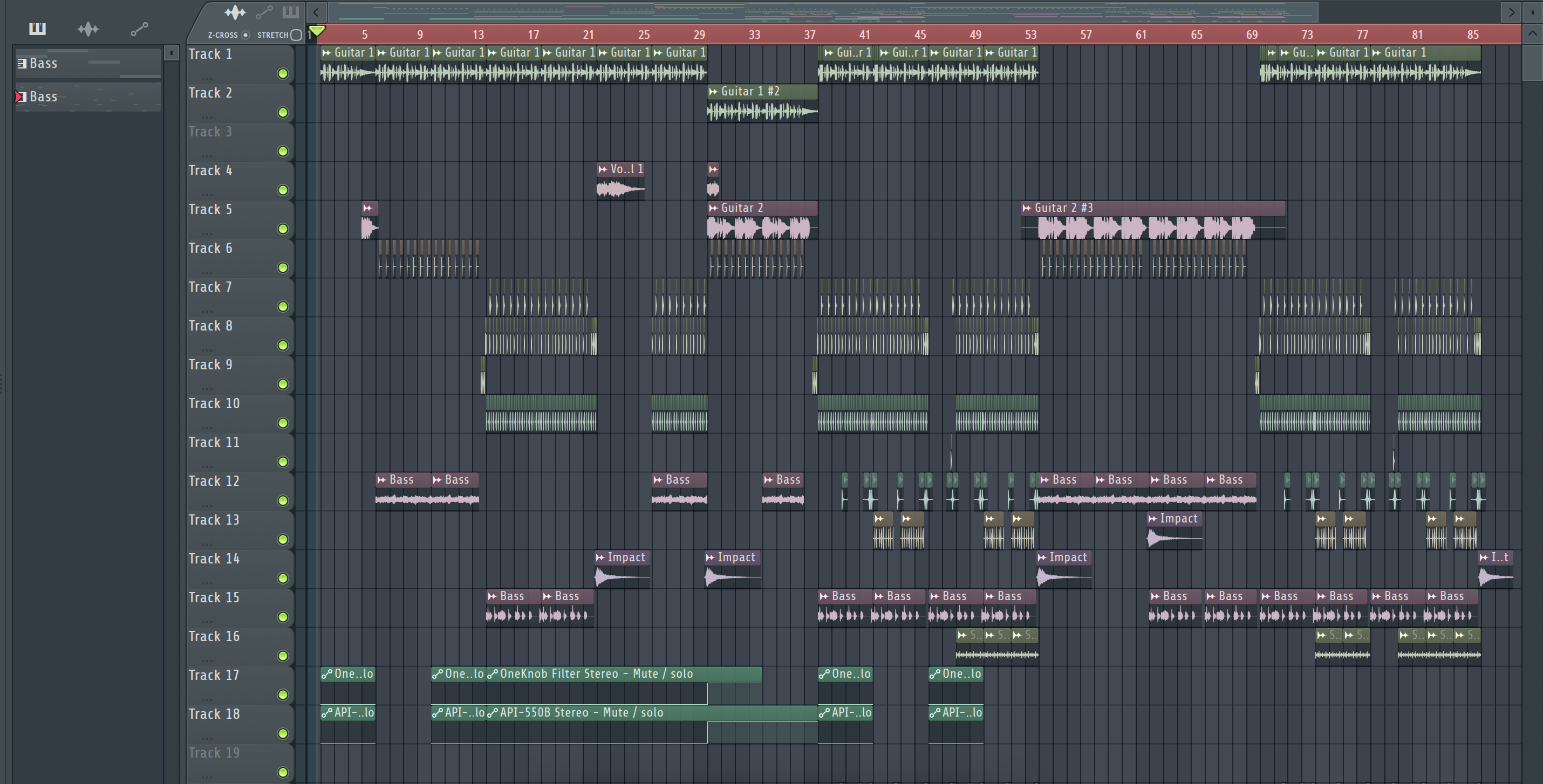Click the three dots under Track 6 name

(207, 272)
